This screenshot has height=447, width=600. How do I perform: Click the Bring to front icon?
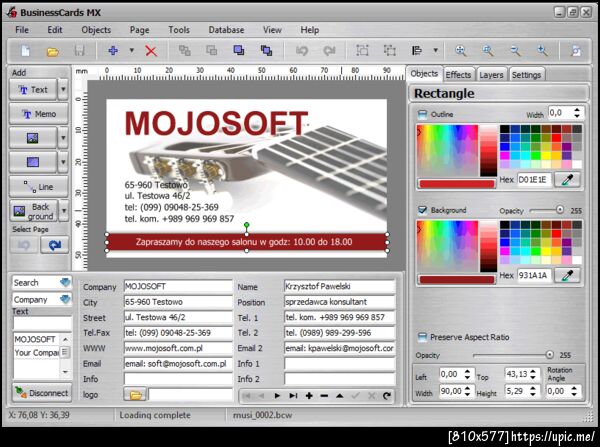[239, 50]
